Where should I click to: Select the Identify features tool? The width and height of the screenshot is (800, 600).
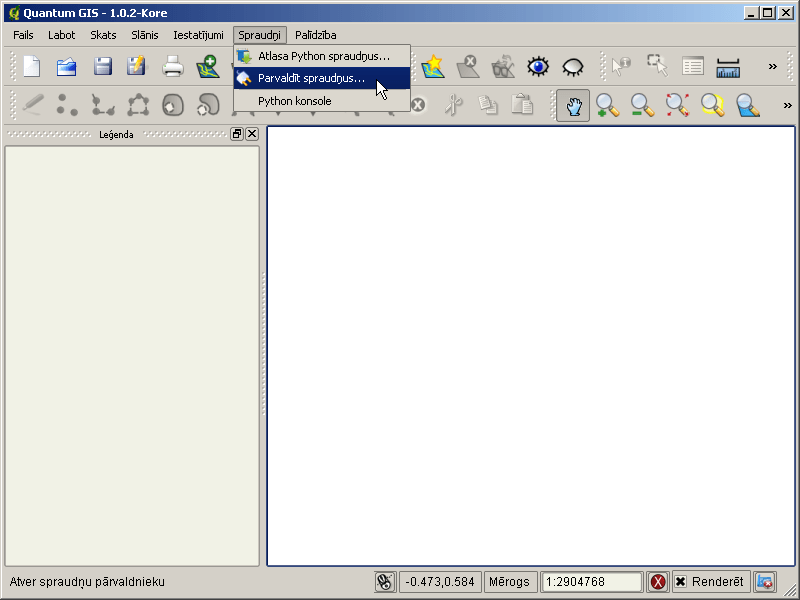pos(621,66)
